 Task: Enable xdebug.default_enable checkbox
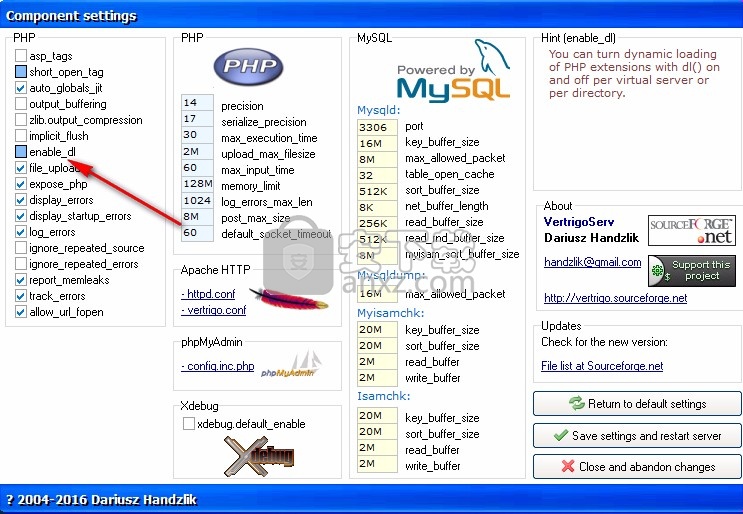point(189,424)
